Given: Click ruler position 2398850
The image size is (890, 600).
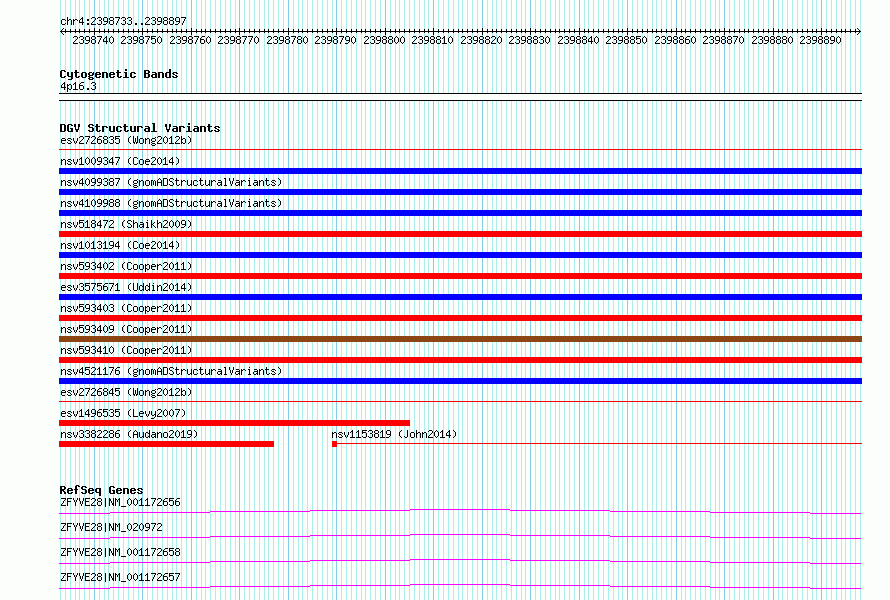Looking at the screenshot, I should [627, 40].
